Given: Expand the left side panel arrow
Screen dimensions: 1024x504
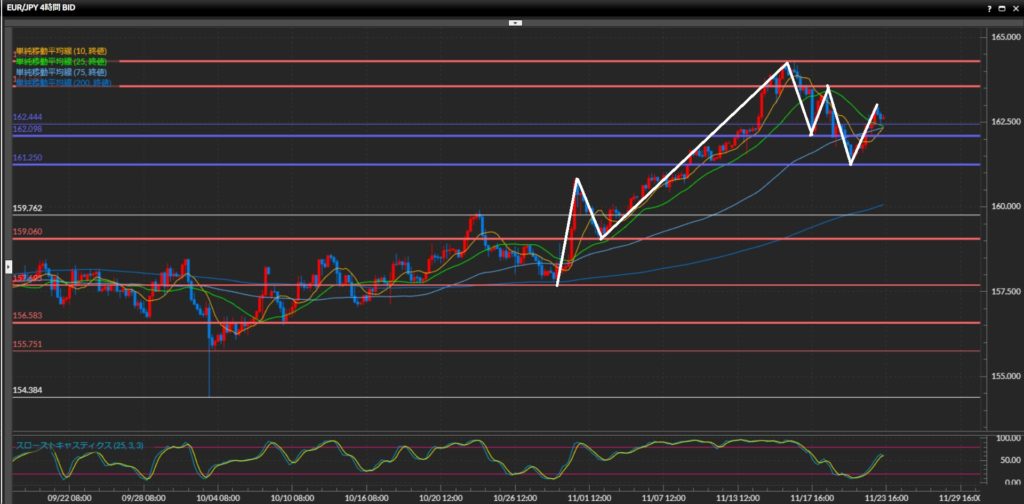Looking at the screenshot, I should 8,267.
